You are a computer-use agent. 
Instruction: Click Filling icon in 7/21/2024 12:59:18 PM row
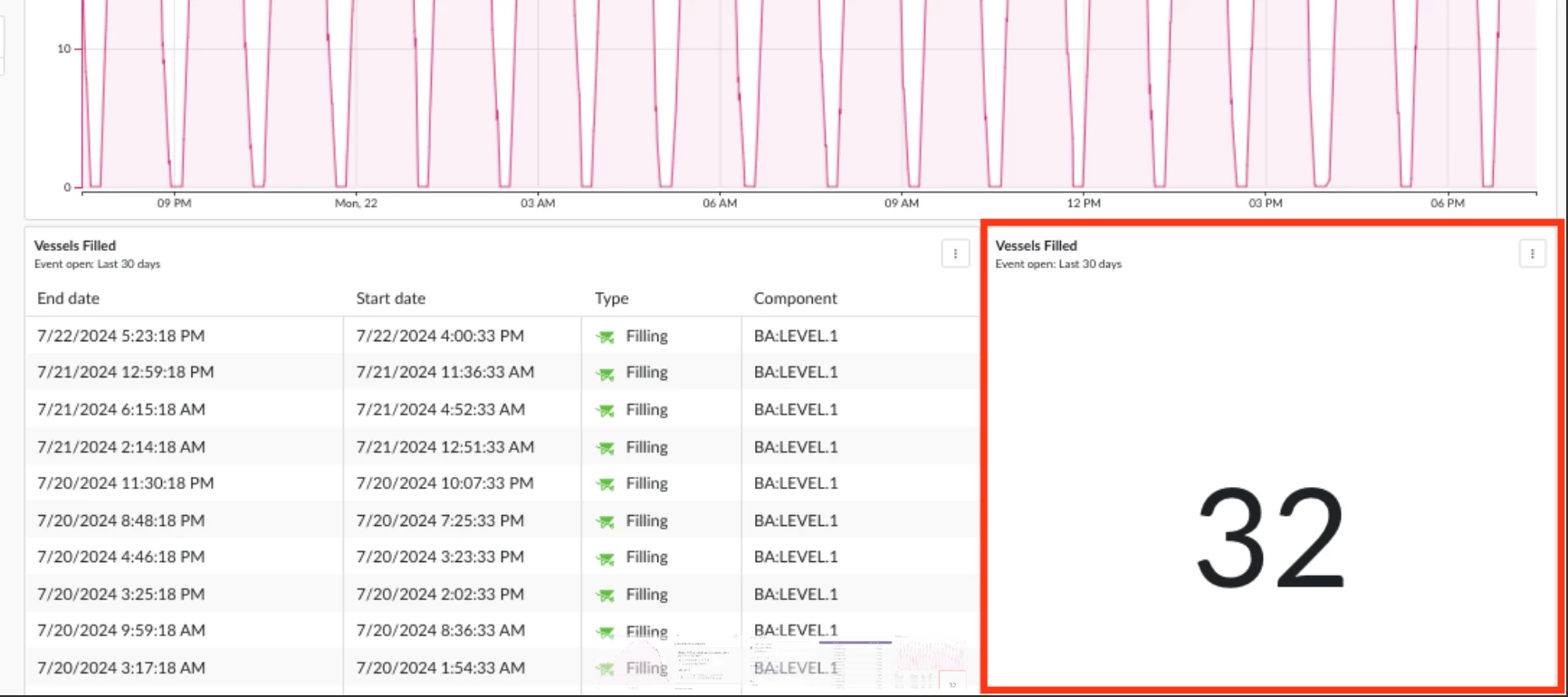click(x=605, y=373)
